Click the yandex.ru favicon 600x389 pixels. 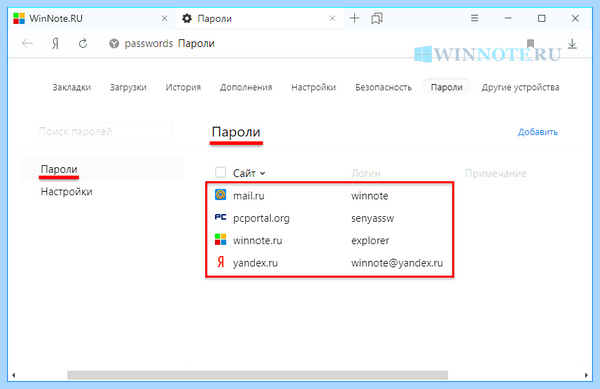click(x=220, y=262)
